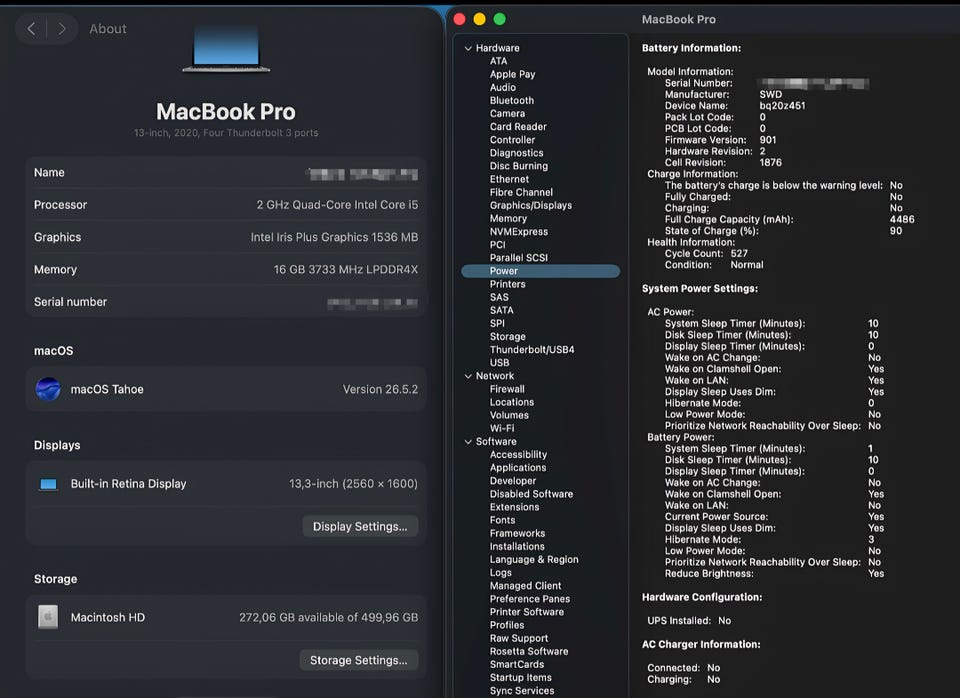Select Startup Items in the sidebar

pos(520,678)
